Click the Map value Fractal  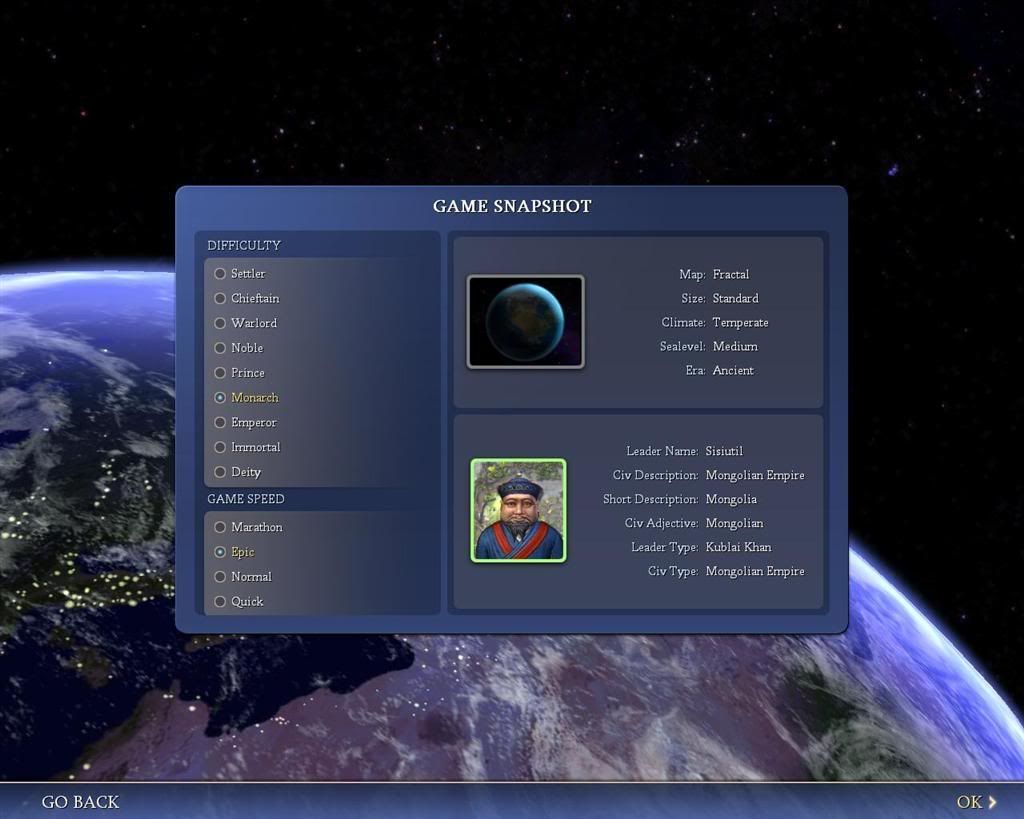pos(731,274)
